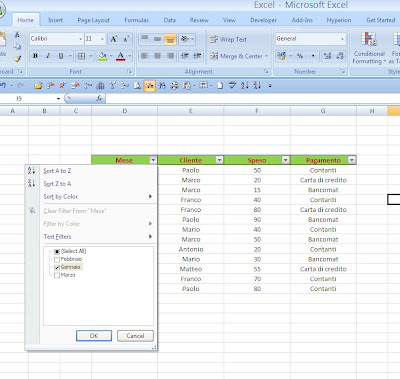Click the Cancel button in filter menu
The height and width of the screenshot is (379, 400).
[135, 336]
